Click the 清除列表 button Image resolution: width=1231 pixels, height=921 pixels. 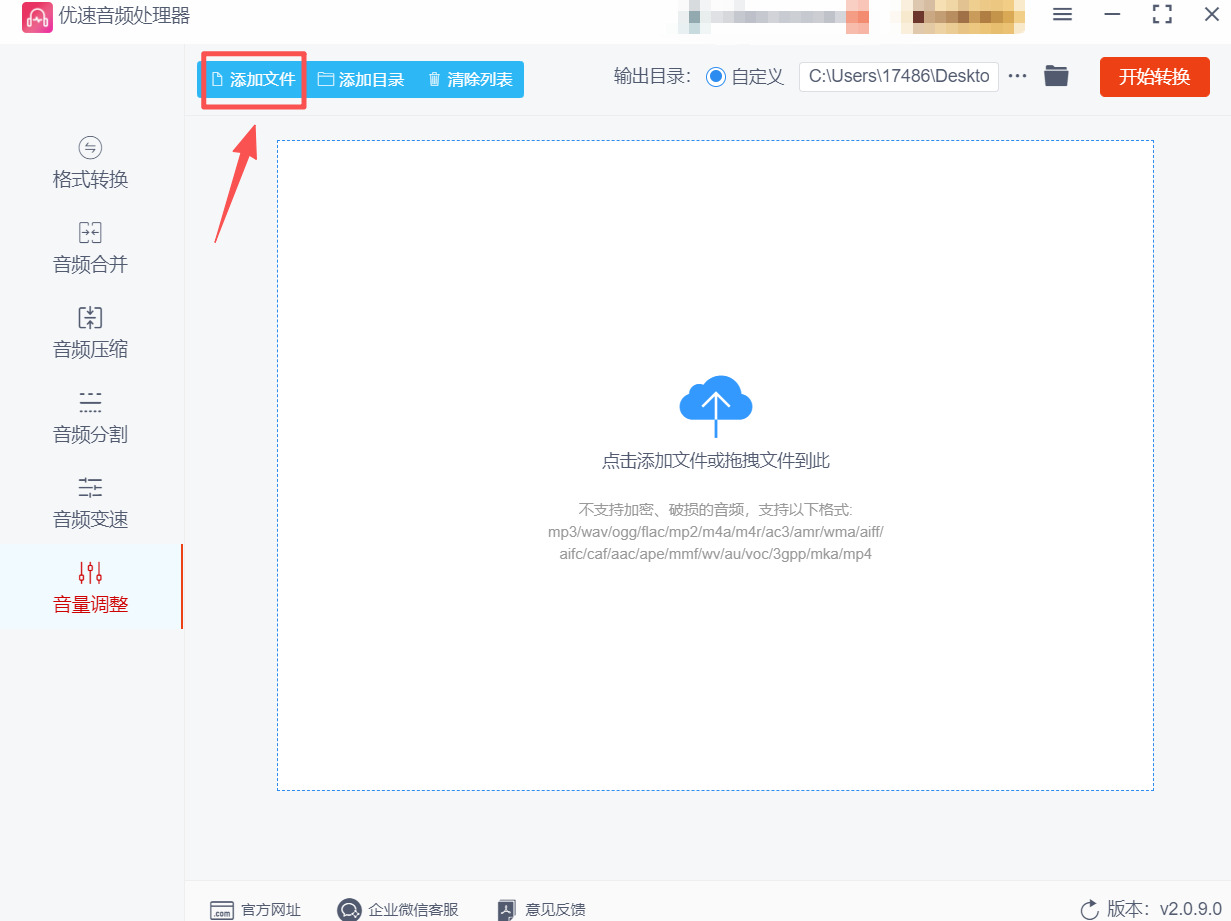point(470,79)
